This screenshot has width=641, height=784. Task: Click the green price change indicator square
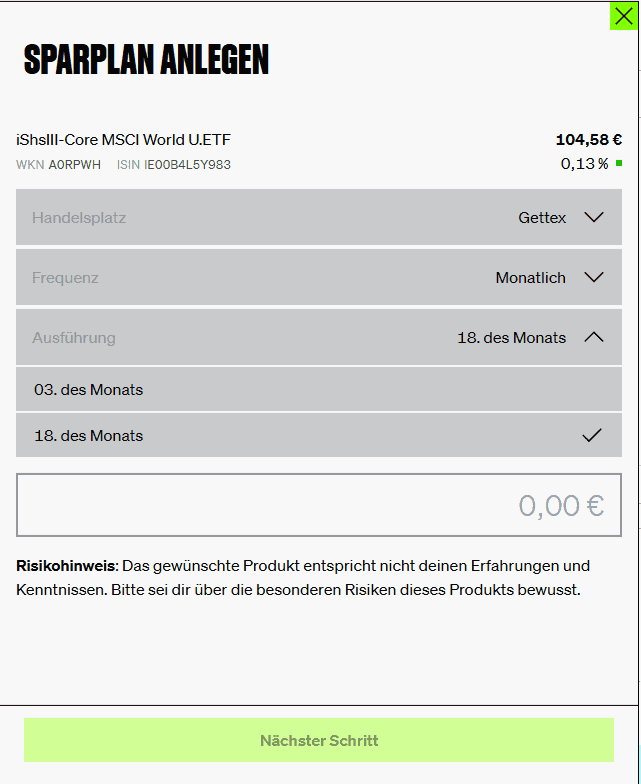click(619, 164)
